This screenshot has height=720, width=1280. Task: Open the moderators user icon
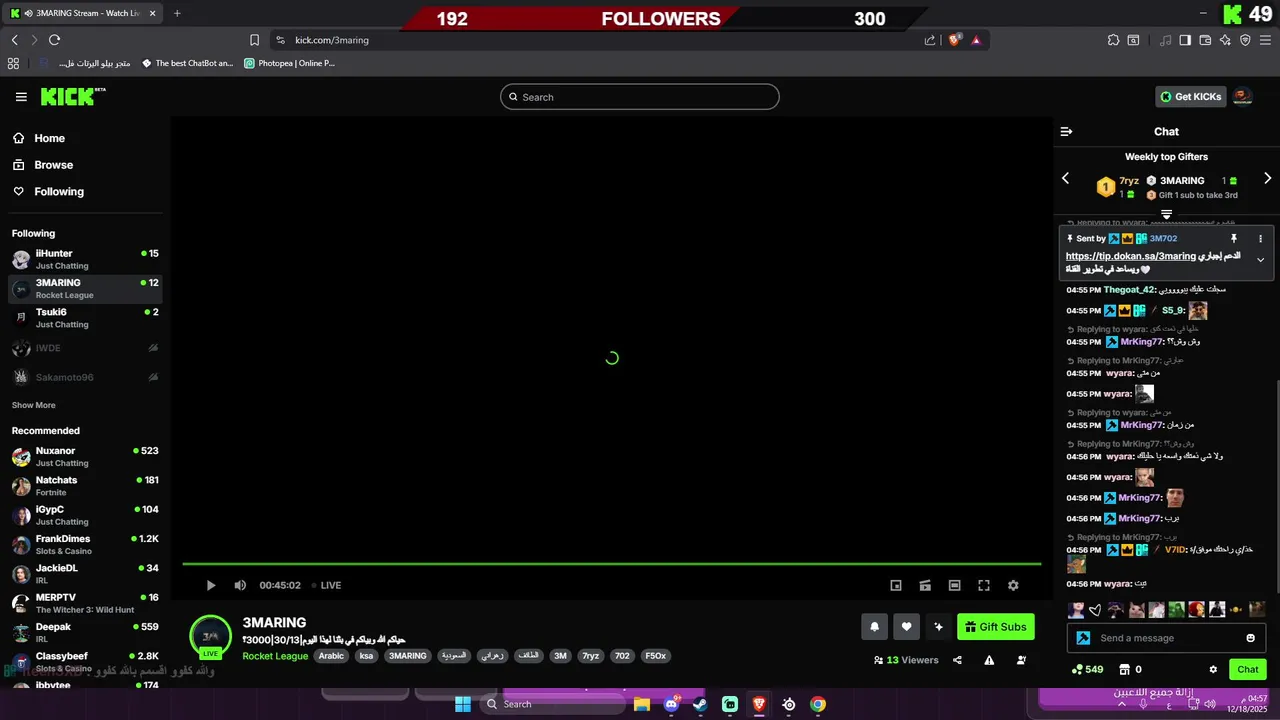click(x=1021, y=660)
